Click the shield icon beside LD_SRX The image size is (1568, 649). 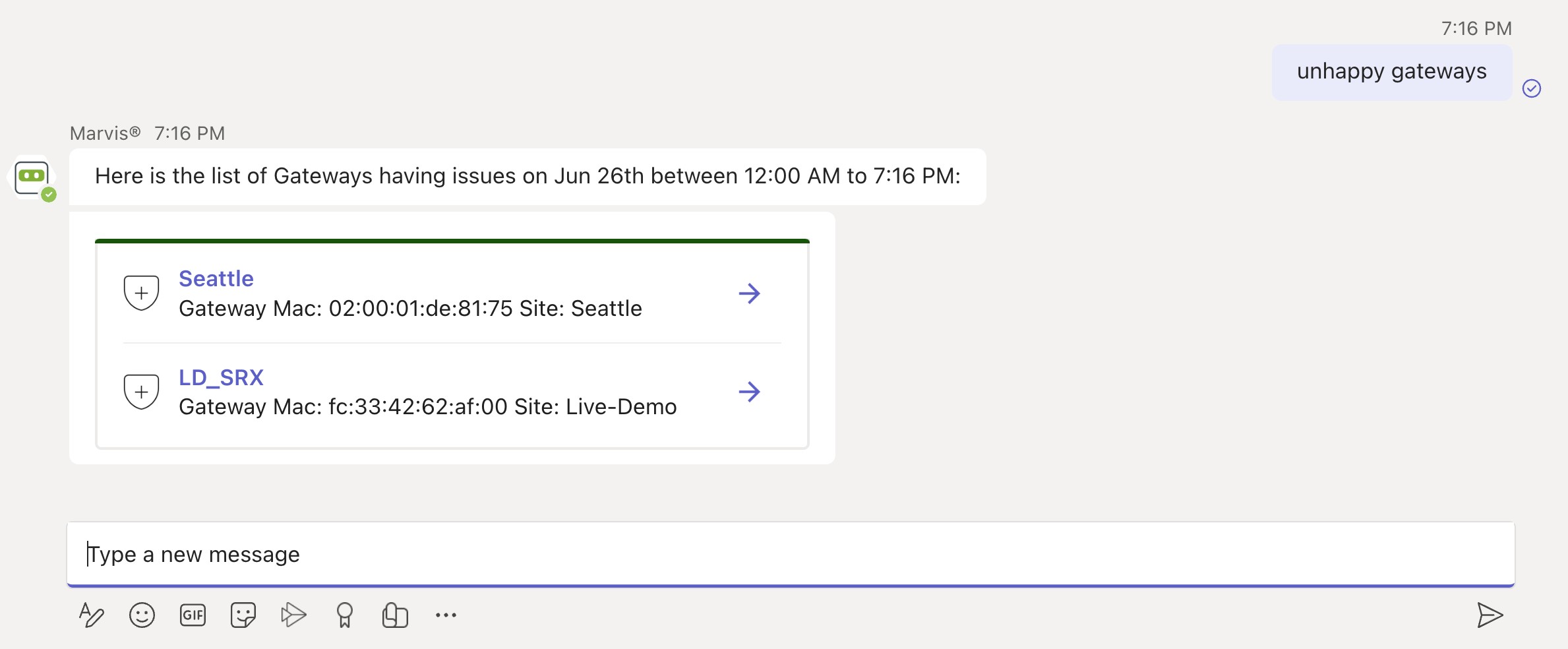141,392
